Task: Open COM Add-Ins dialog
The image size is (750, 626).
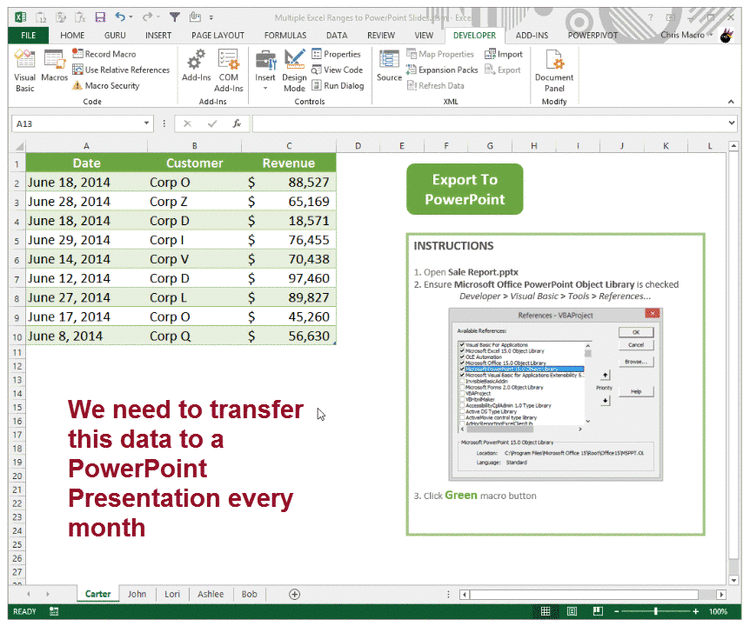Action: pos(228,72)
